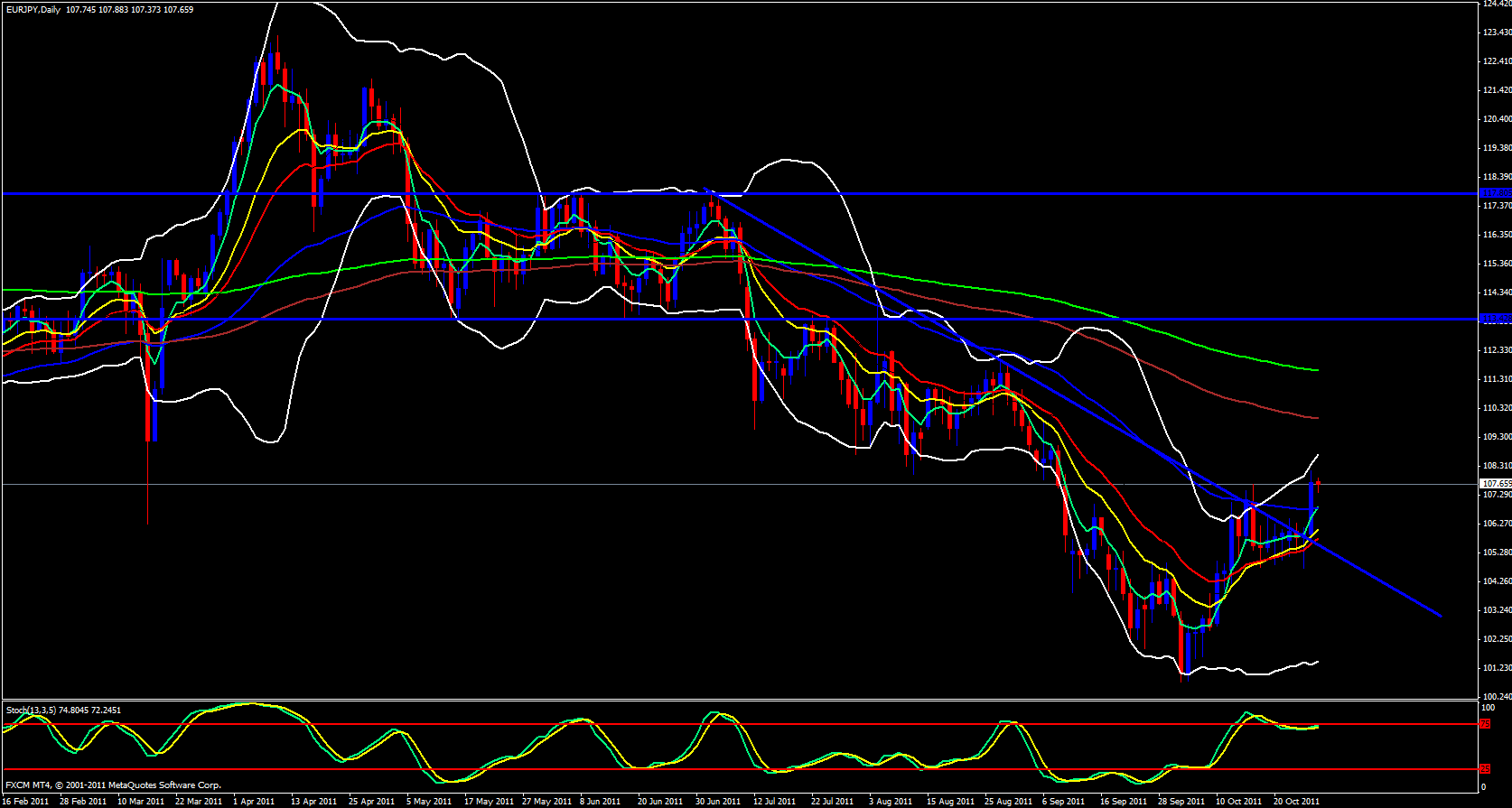1512x808 pixels.
Task: Click the red 25 stochastic level tag
Action: click(1485, 769)
